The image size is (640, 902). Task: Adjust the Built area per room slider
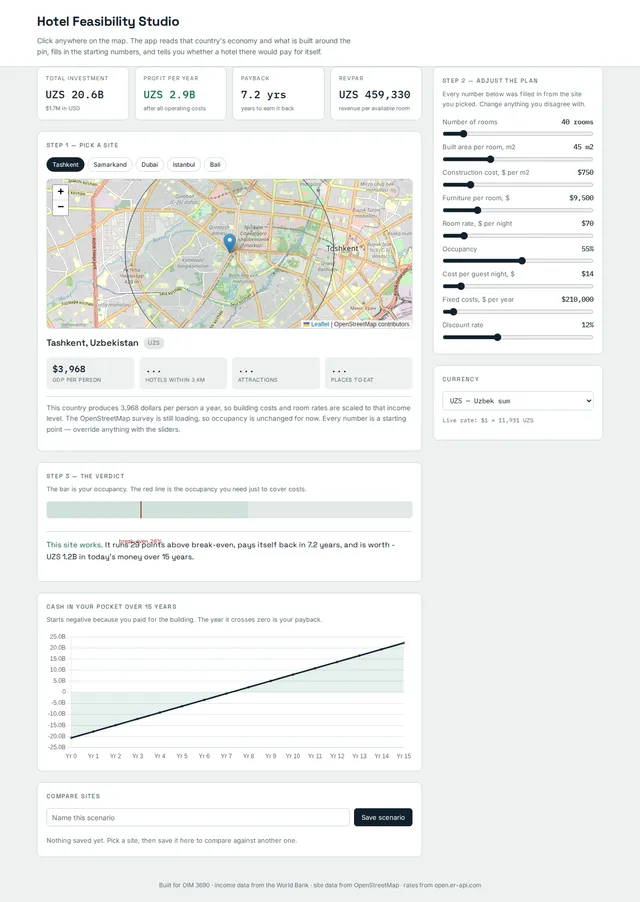pos(518,159)
